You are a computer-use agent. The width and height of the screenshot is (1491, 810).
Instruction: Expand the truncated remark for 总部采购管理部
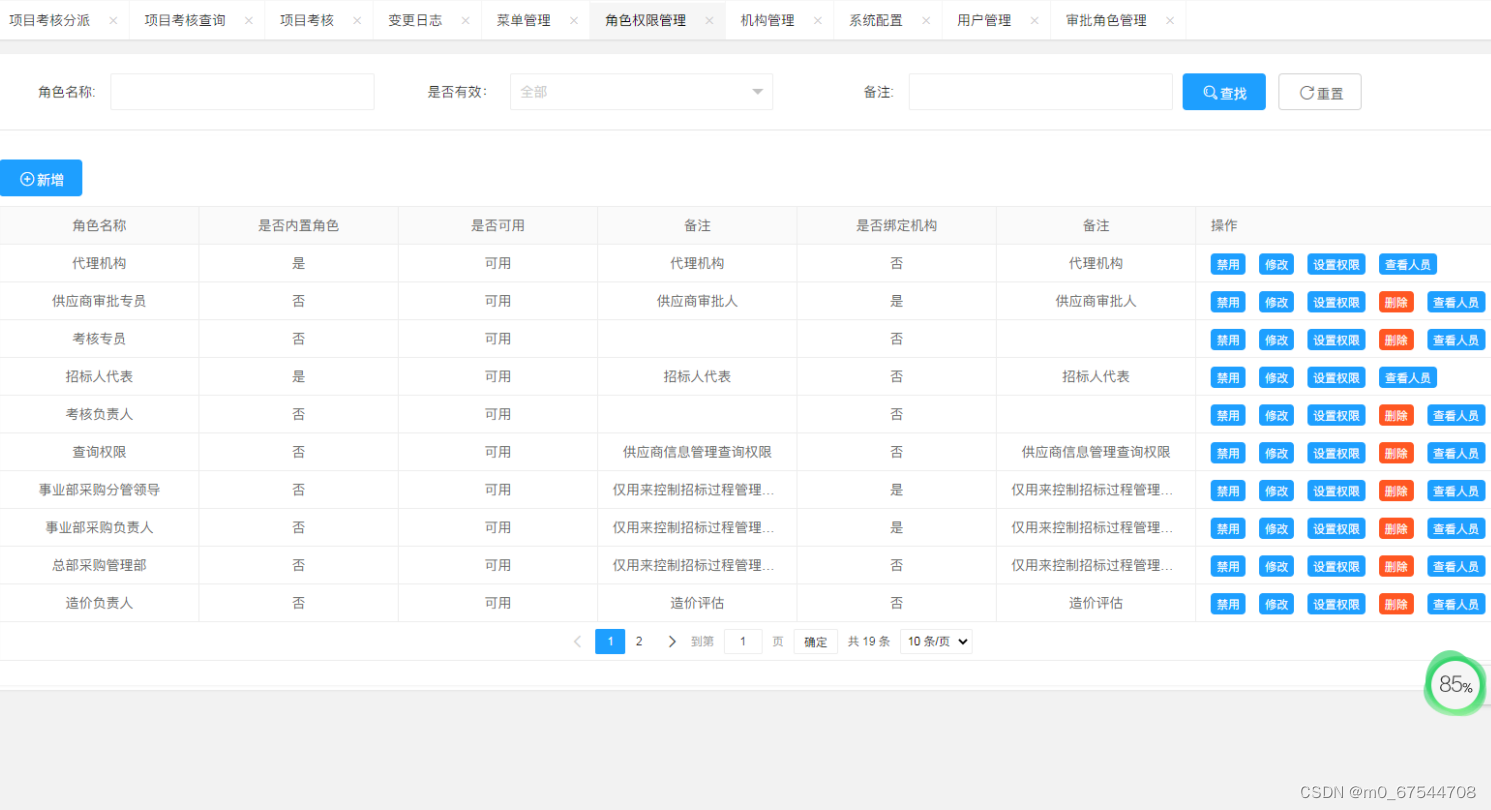tap(697, 565)
